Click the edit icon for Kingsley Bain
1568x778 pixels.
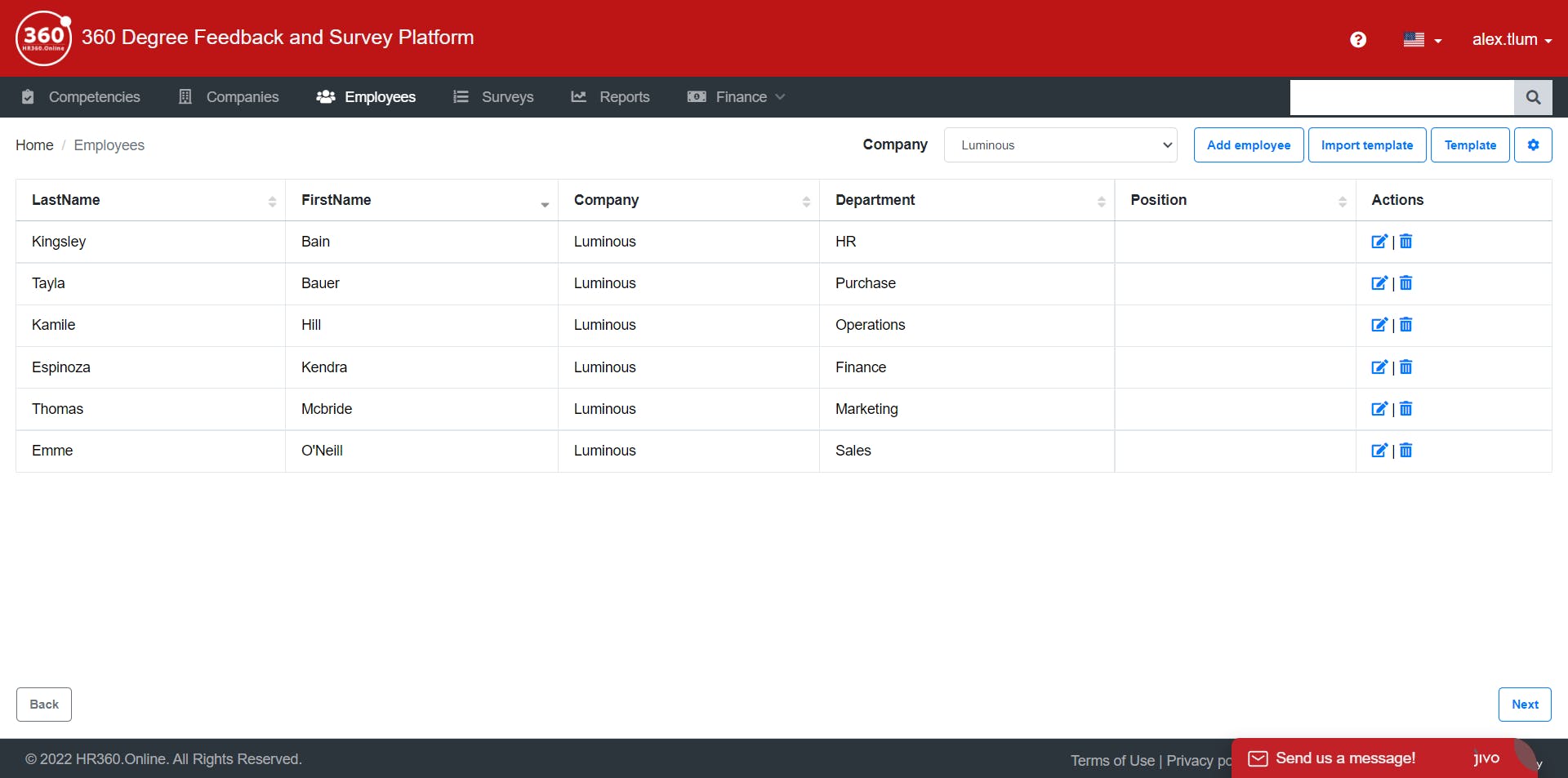(1379, 242)
